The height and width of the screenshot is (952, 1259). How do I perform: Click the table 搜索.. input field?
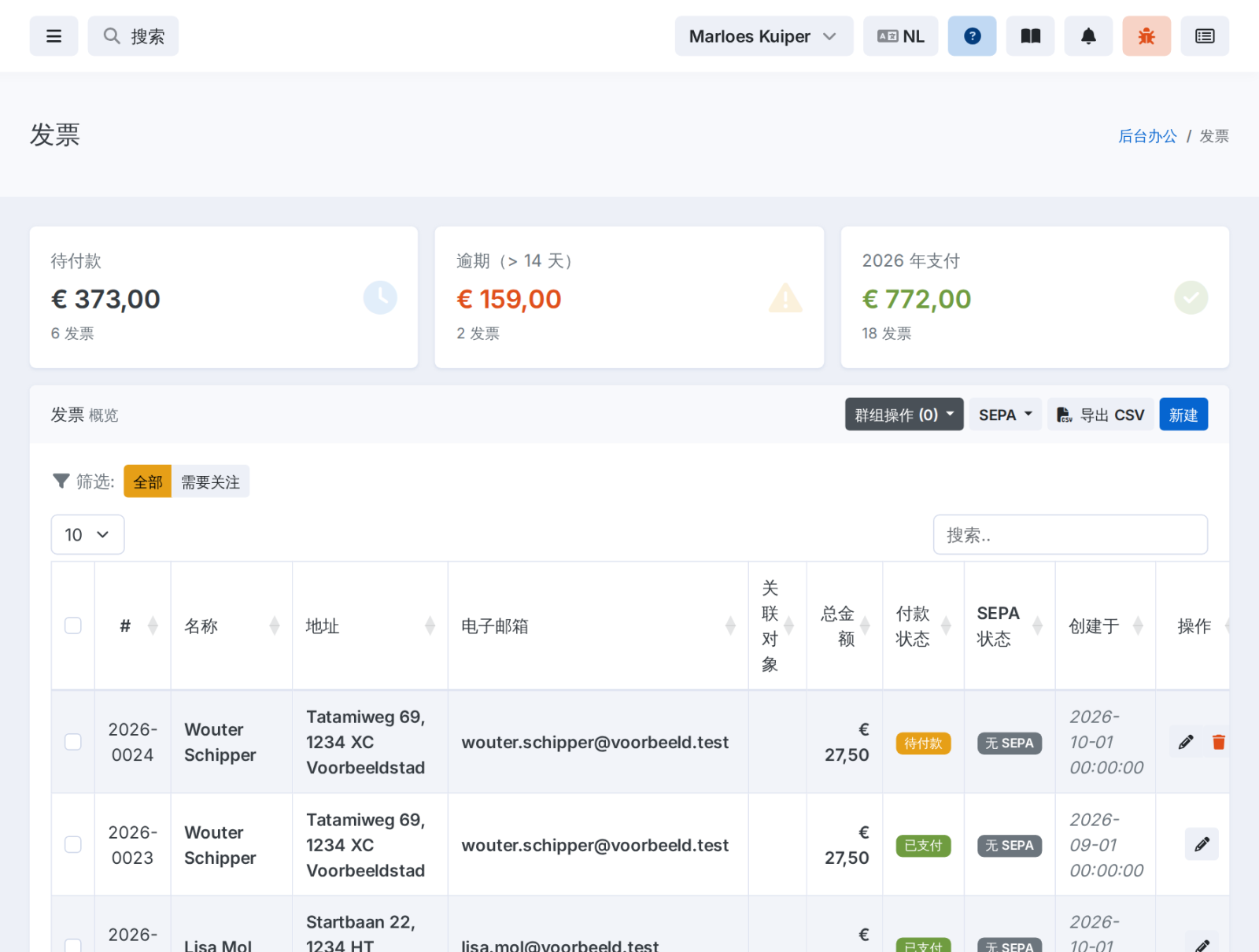pyautogui.click(x=1070, y=535)
